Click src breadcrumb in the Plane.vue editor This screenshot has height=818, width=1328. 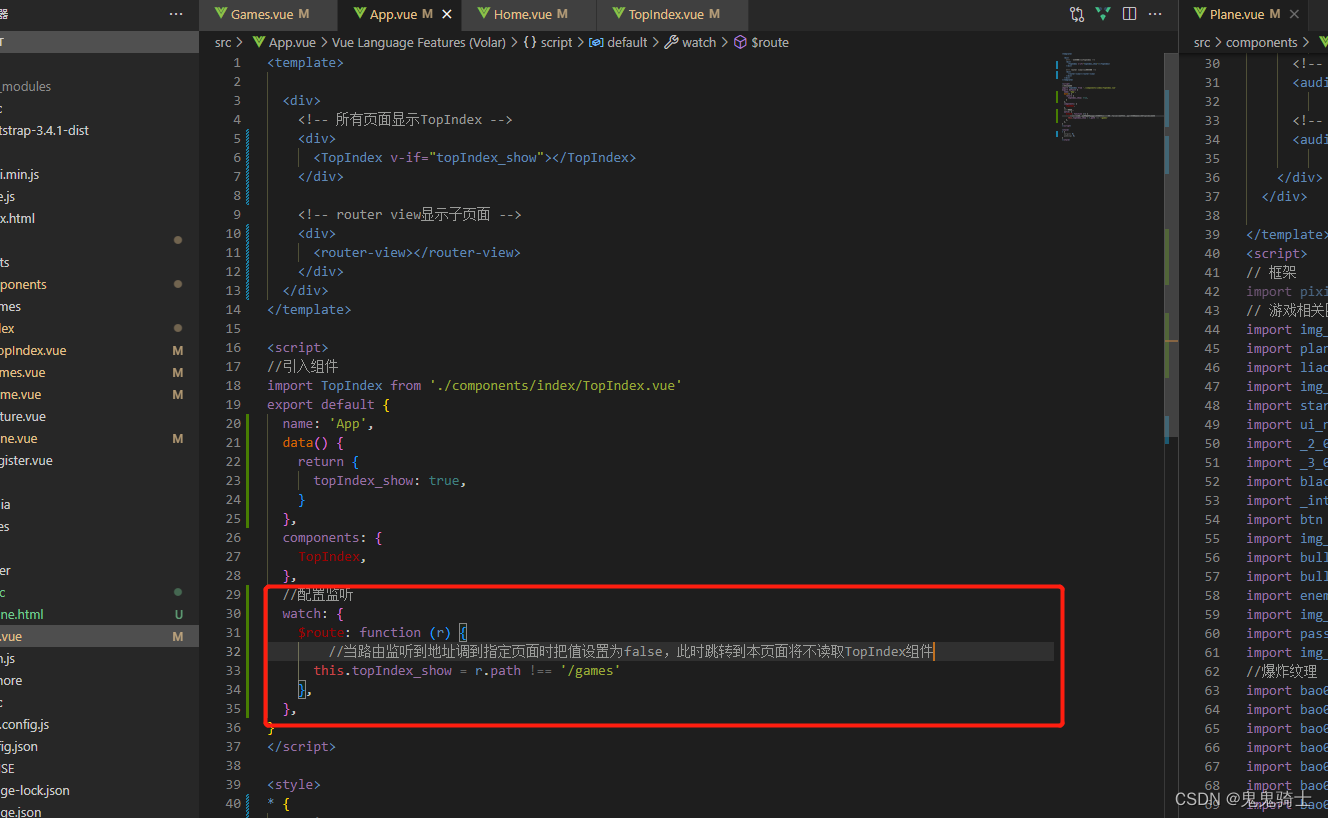pos(1202,42)
